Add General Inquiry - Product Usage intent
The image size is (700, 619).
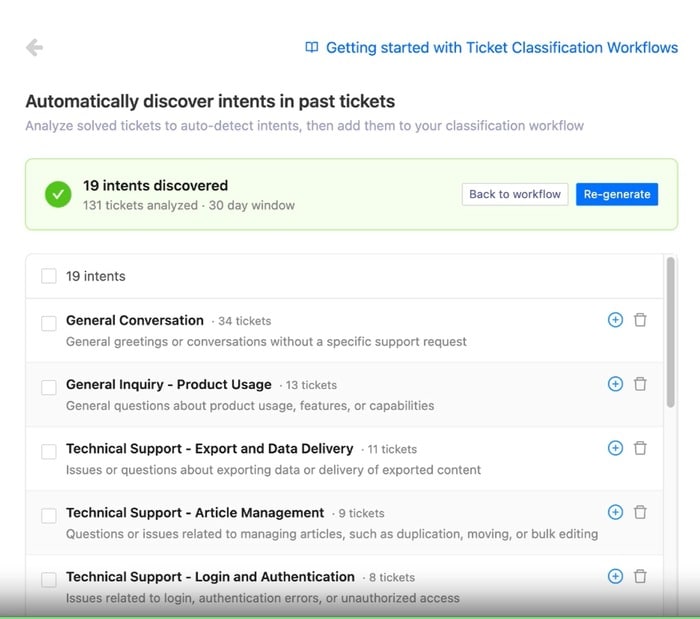pos(615,384)
